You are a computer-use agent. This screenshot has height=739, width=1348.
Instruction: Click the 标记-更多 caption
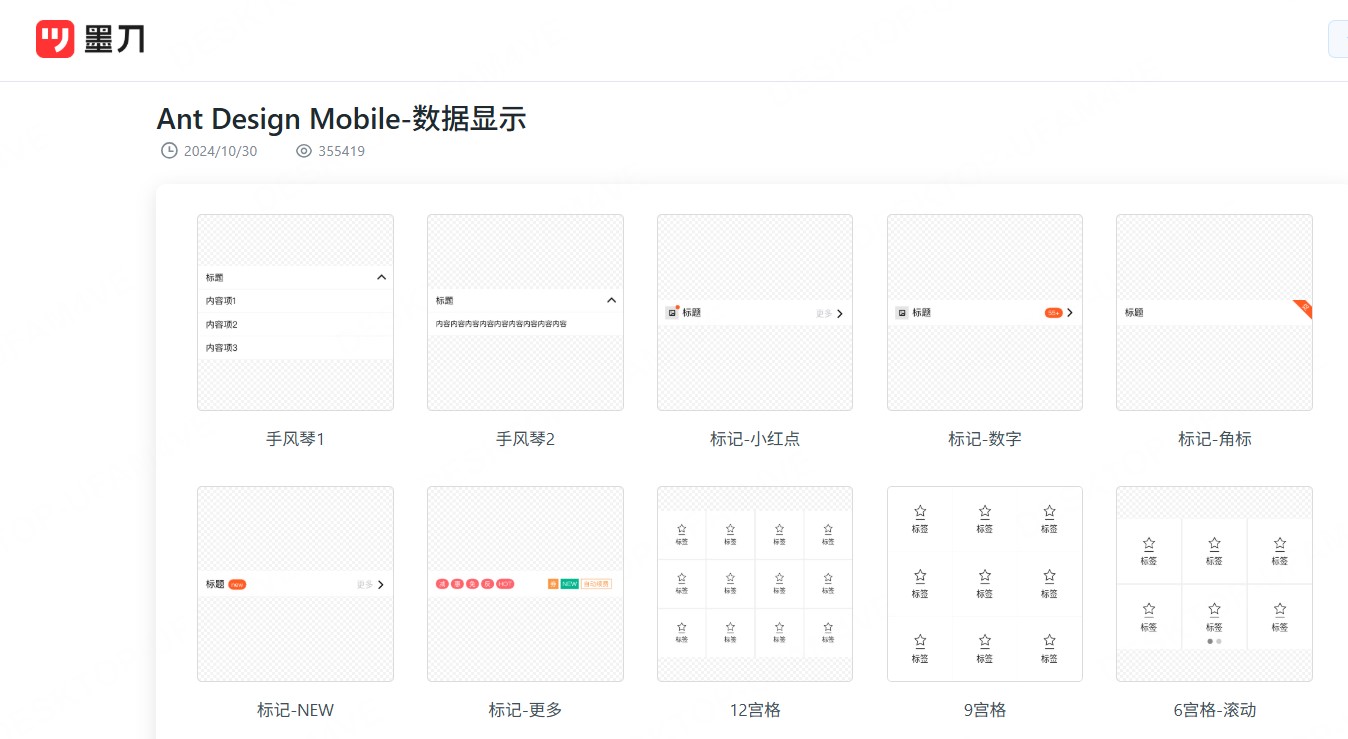(525, 710)
